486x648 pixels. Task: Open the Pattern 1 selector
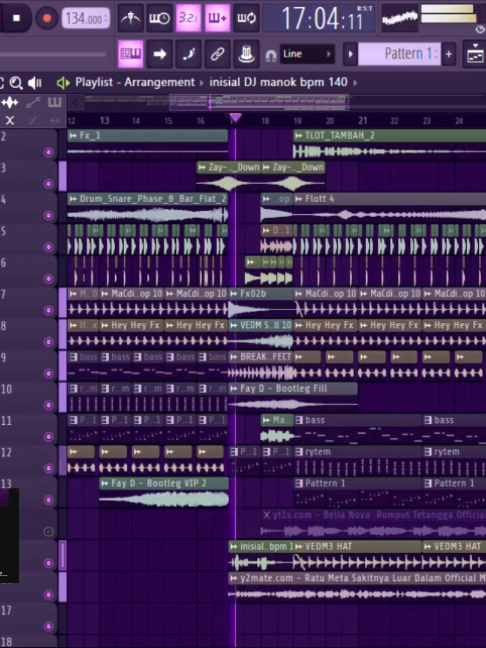399,54
